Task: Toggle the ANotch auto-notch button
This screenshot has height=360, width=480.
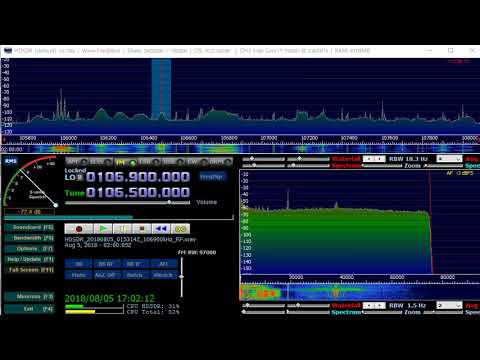Action: pyautogui.click(x=163, y=275)
